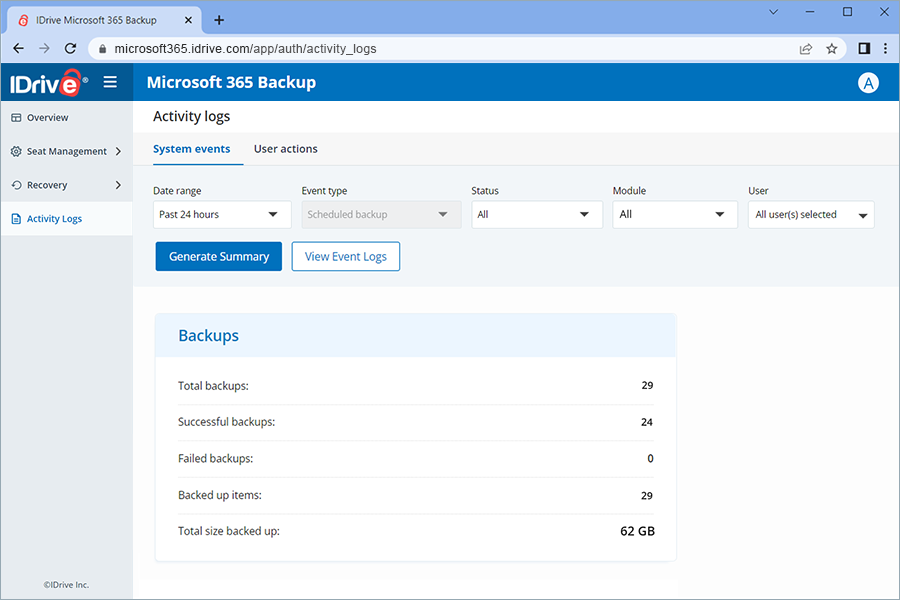Open the User selection dropdown
900x600 pixels.
coord(811,215)
